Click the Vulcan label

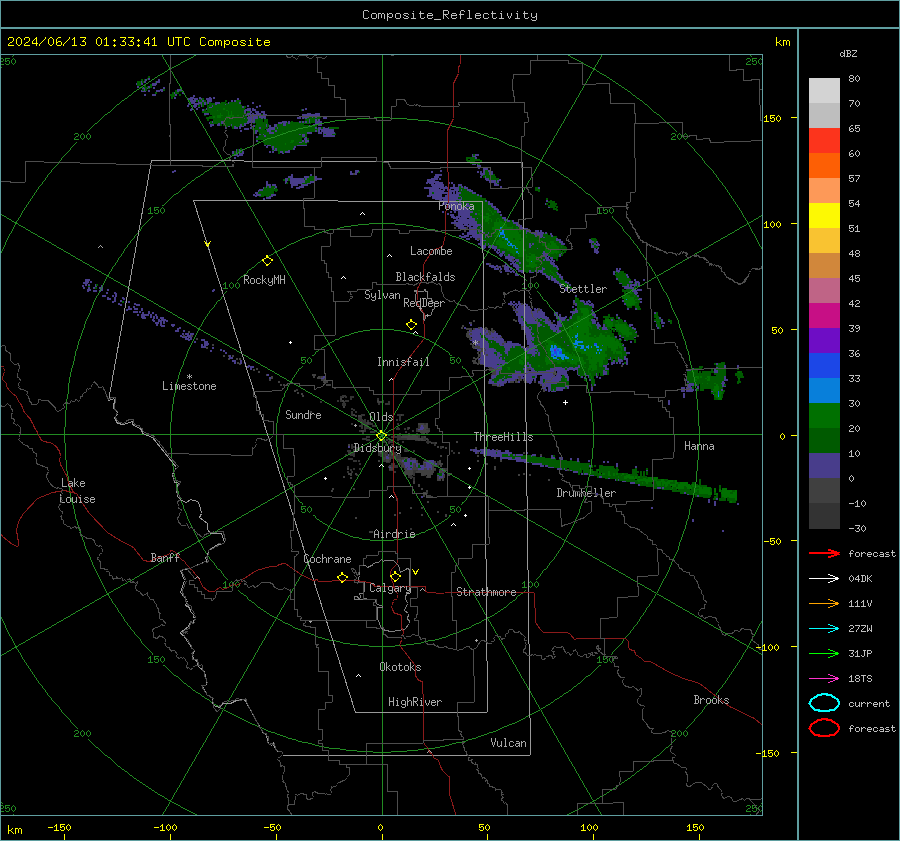(x=508, y=743)
